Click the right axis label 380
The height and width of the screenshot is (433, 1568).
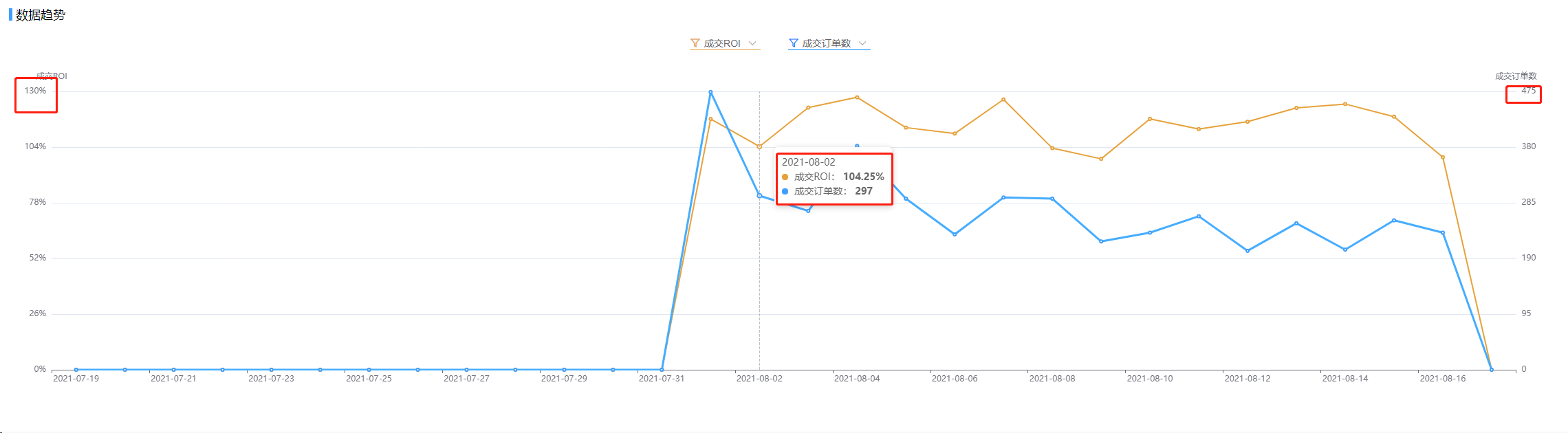(1528, 146)
